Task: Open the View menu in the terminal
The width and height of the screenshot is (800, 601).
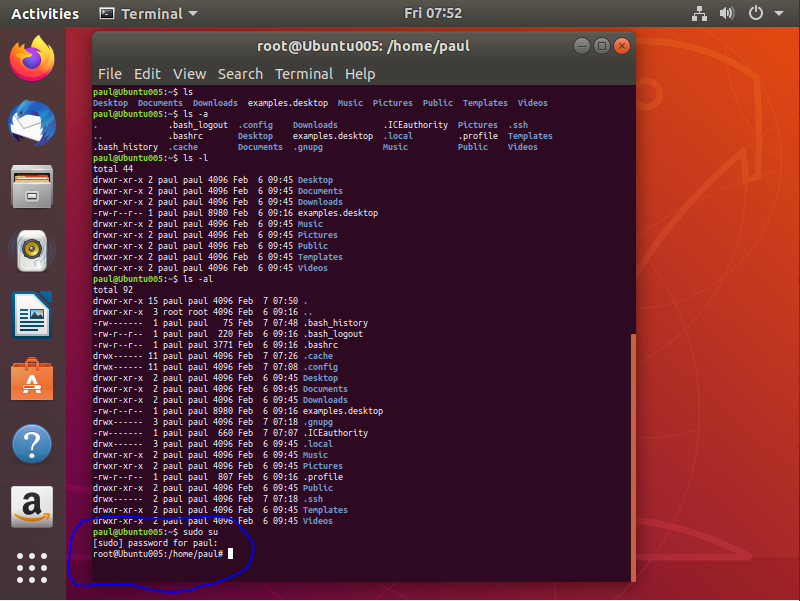Action: click(x=189, y=74)
